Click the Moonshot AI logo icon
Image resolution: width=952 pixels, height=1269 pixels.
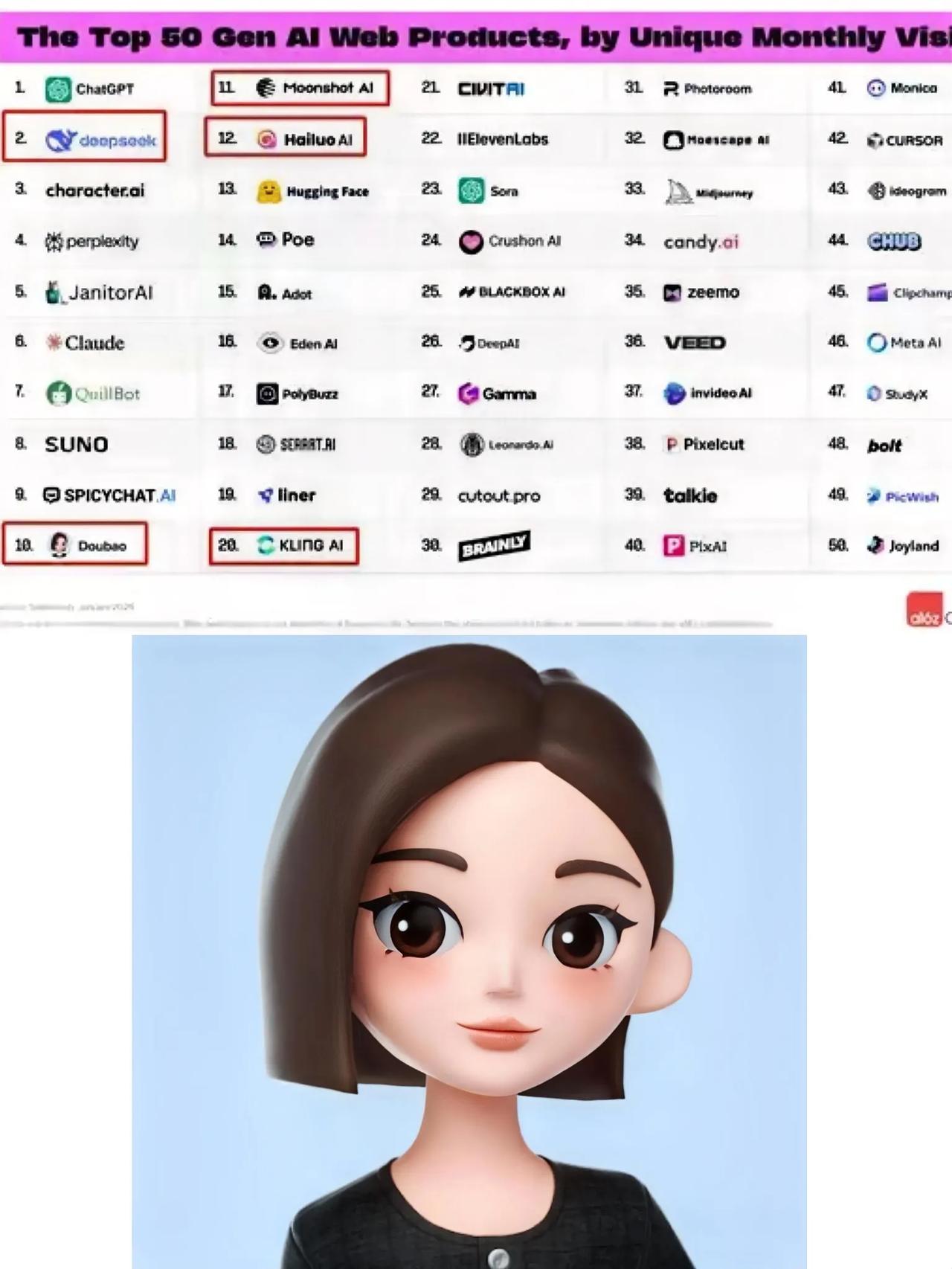(266, 88)
